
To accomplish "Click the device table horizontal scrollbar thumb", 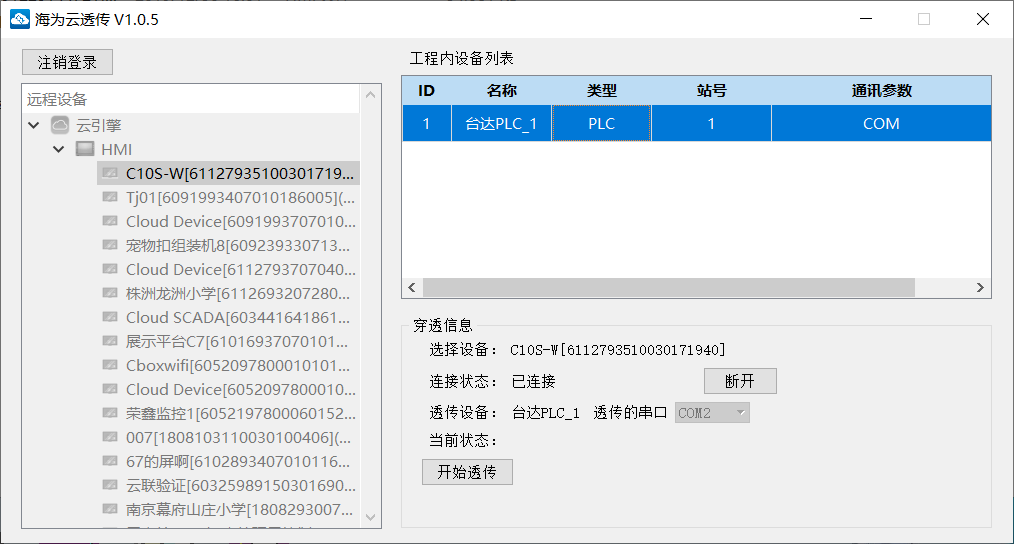I will point(669,287).
